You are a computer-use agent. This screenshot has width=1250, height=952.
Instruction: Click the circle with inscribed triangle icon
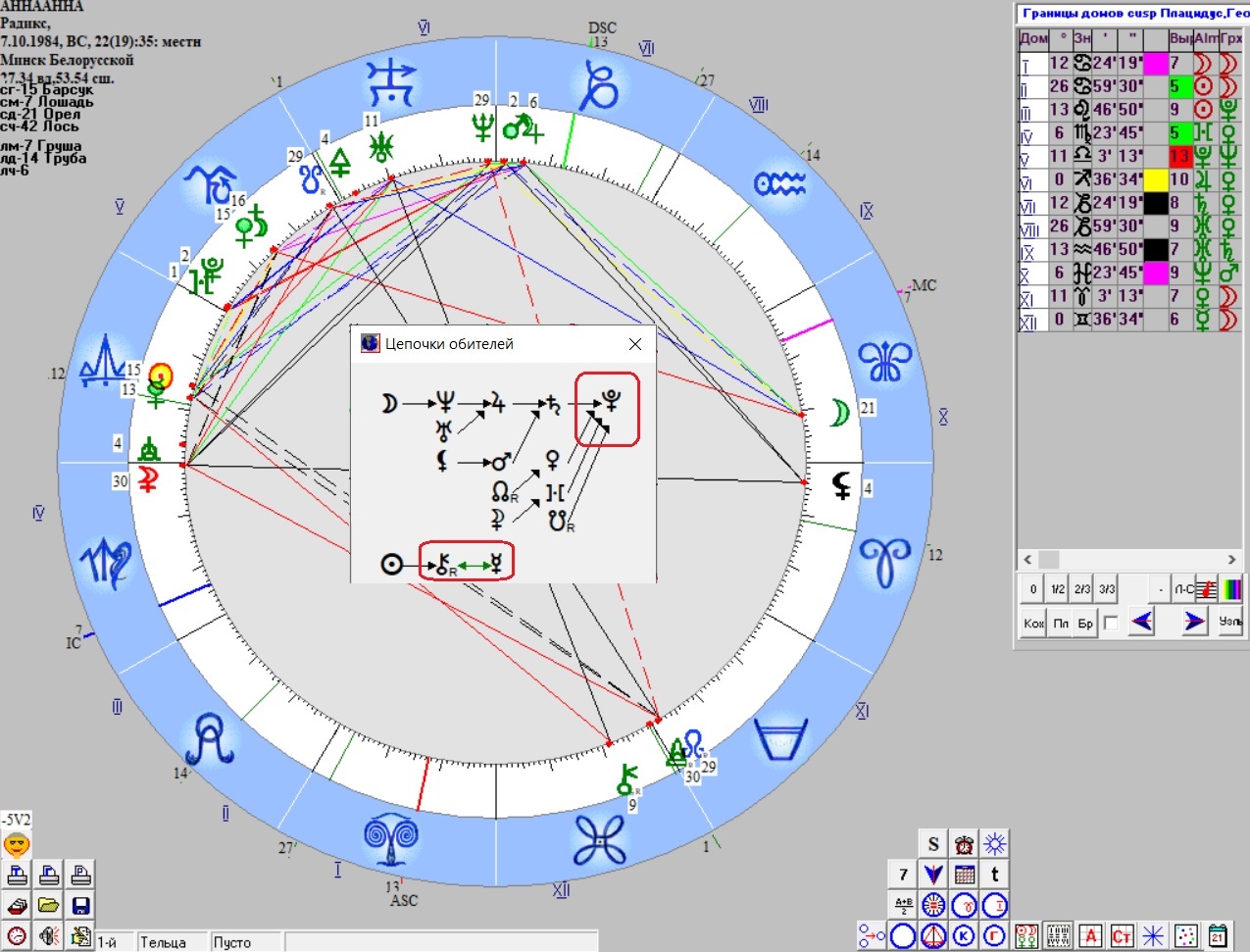pos(933,935)
